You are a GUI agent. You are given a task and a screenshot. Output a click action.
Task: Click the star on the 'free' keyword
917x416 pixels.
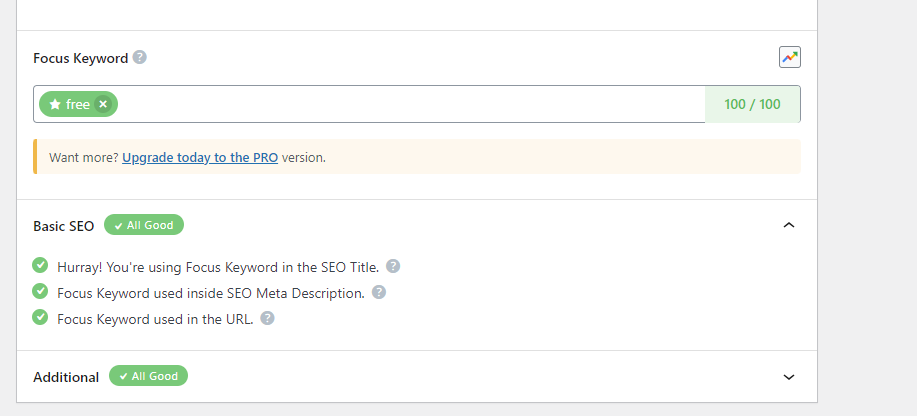point(55,104)
